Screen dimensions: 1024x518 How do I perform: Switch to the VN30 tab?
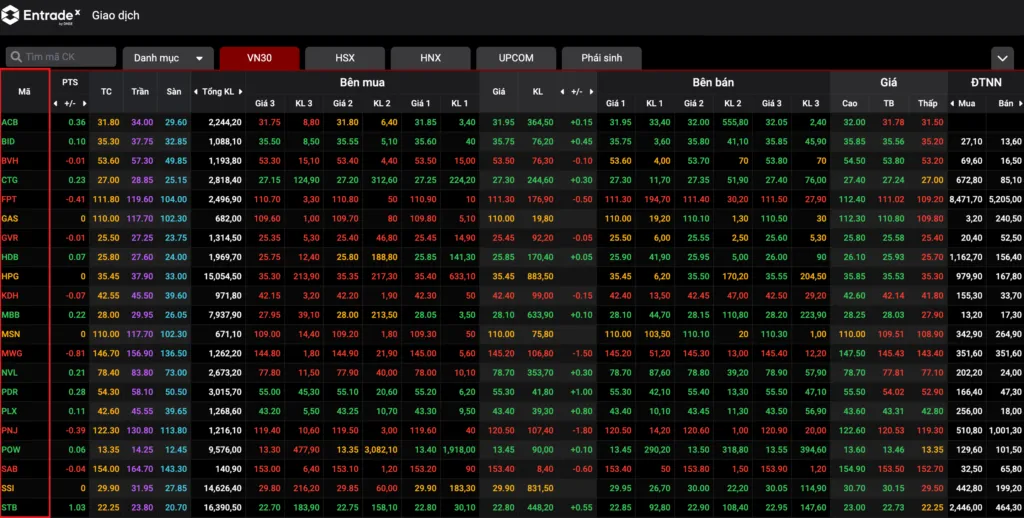pos(259,58)
